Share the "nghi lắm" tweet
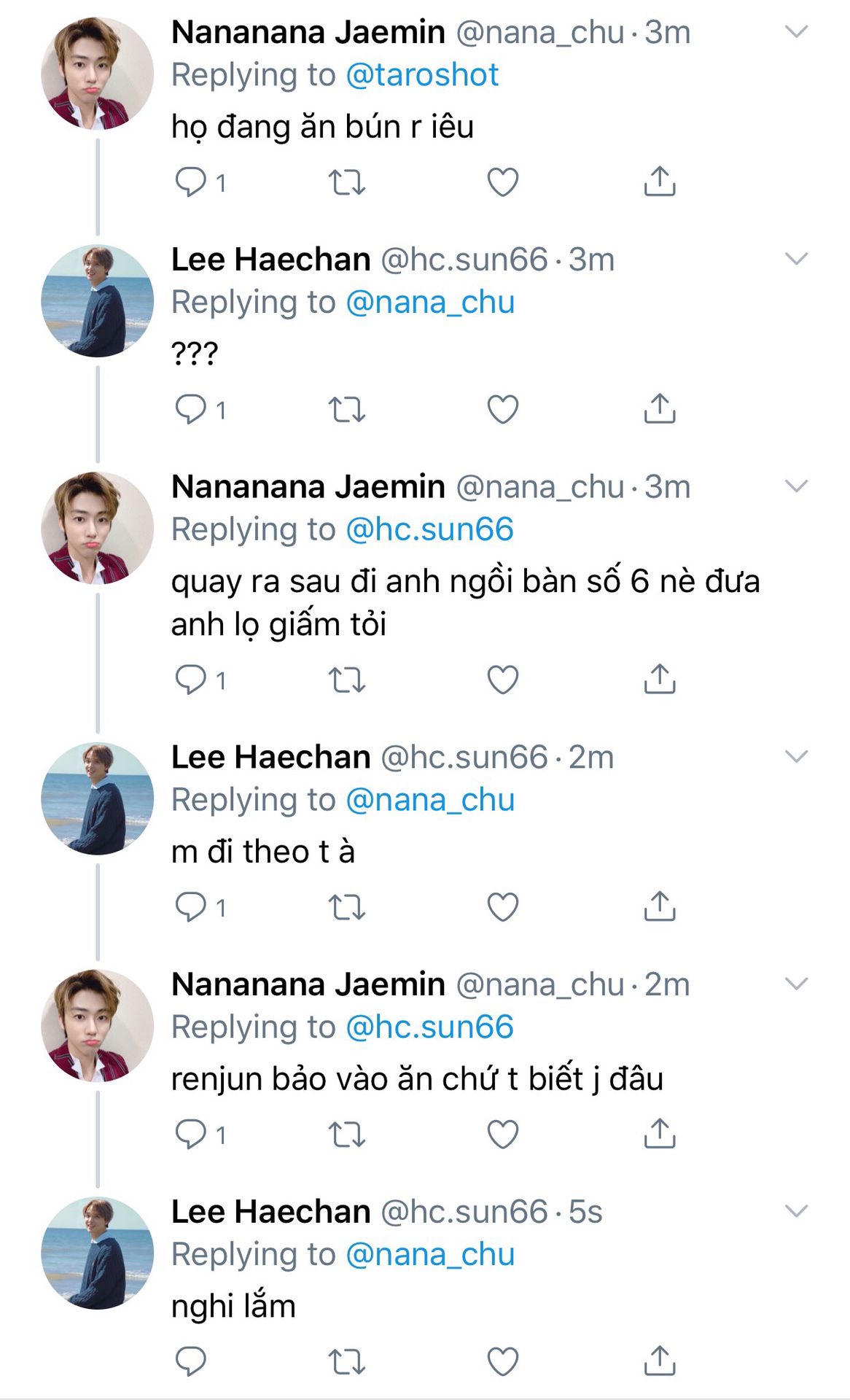This screenshot has height=1400, width=850. (x=660, y=1361)
